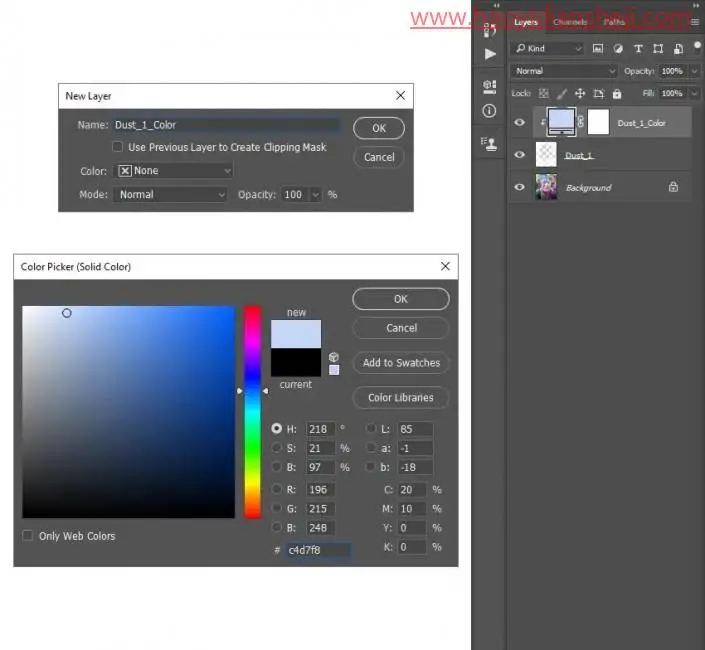
Task: Select the G green radio button
Action: coord(277,508)
